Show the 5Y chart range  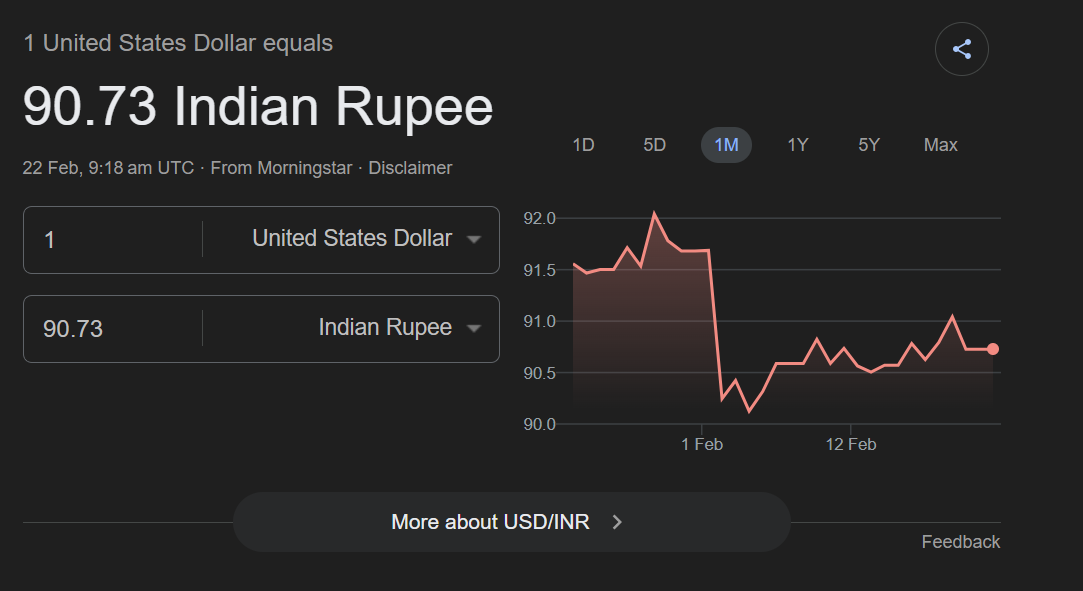tap(869, 145)
